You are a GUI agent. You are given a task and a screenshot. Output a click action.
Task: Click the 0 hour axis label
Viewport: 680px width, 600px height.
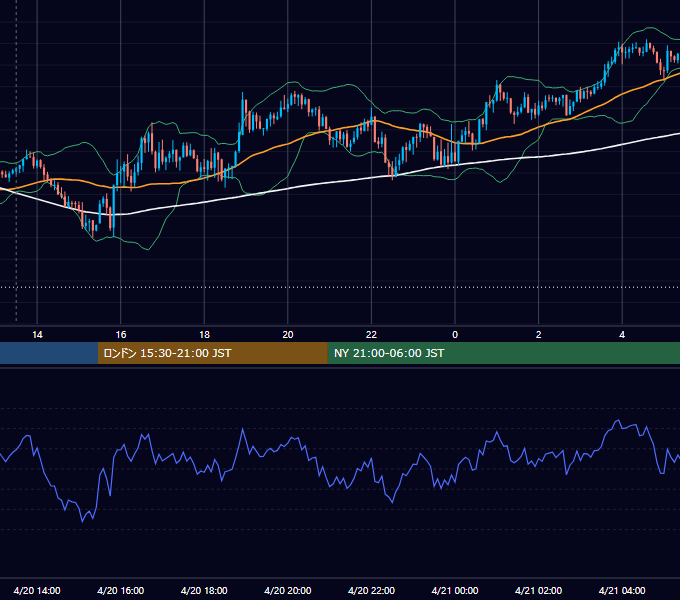click(455, 335)
